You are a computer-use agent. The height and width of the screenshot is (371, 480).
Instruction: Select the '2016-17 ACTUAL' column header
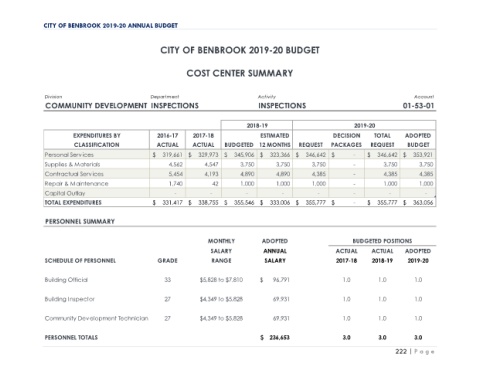168,140
